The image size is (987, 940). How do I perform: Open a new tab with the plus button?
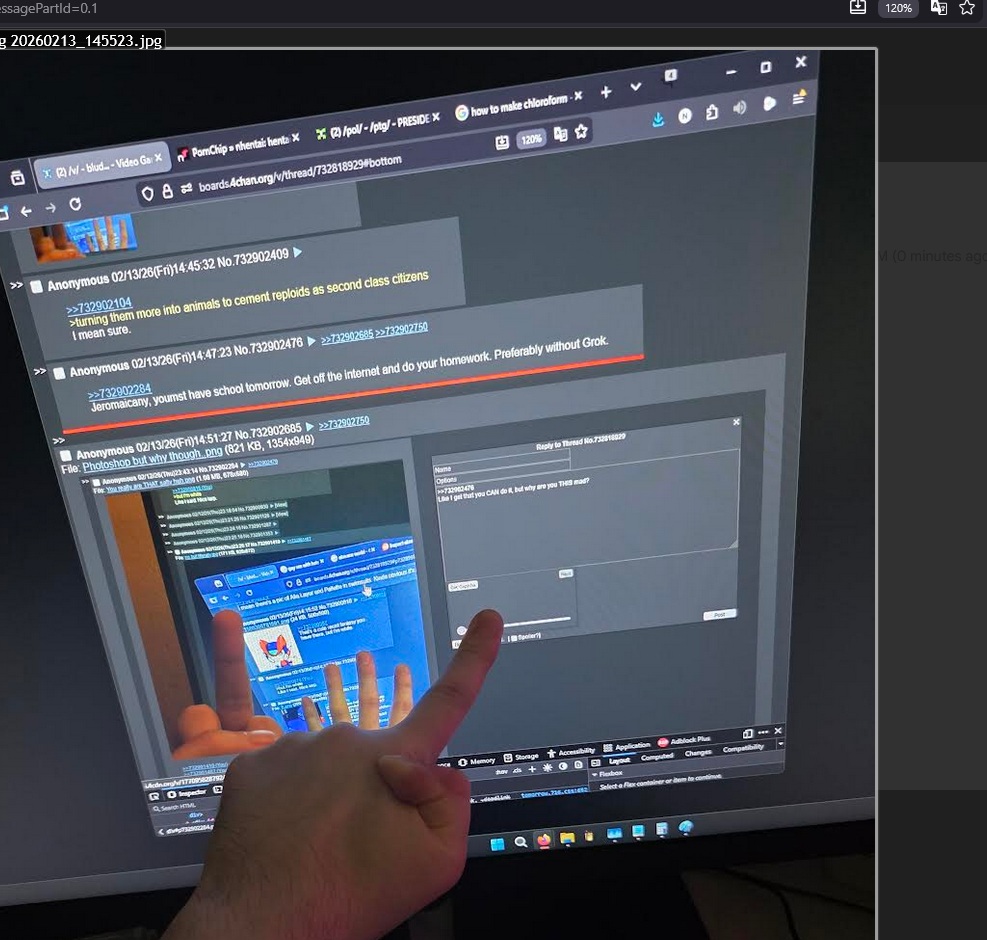tap(606, 92)
